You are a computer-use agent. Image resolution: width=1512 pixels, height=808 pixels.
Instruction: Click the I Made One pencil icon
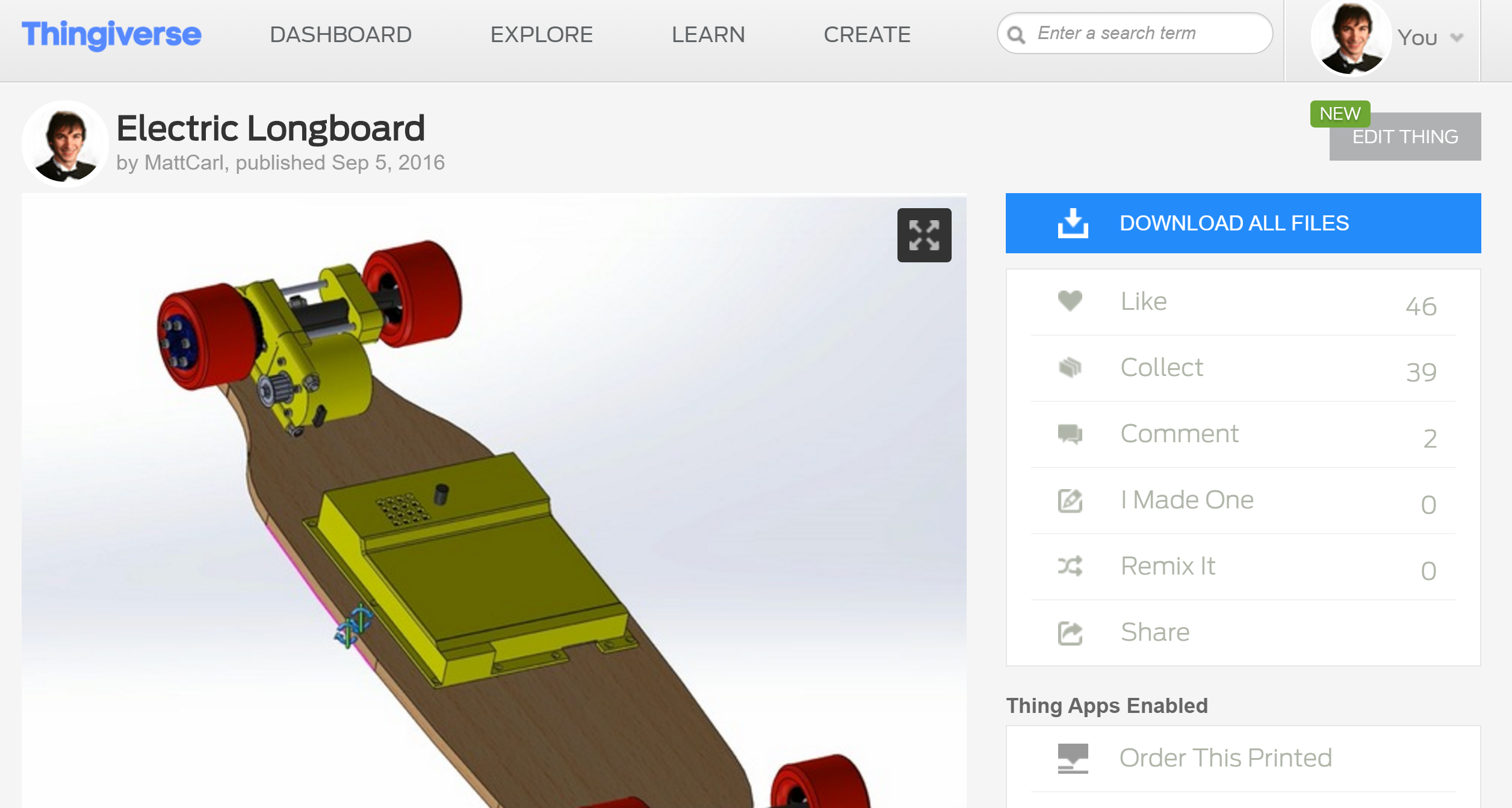click(1070, 501)
